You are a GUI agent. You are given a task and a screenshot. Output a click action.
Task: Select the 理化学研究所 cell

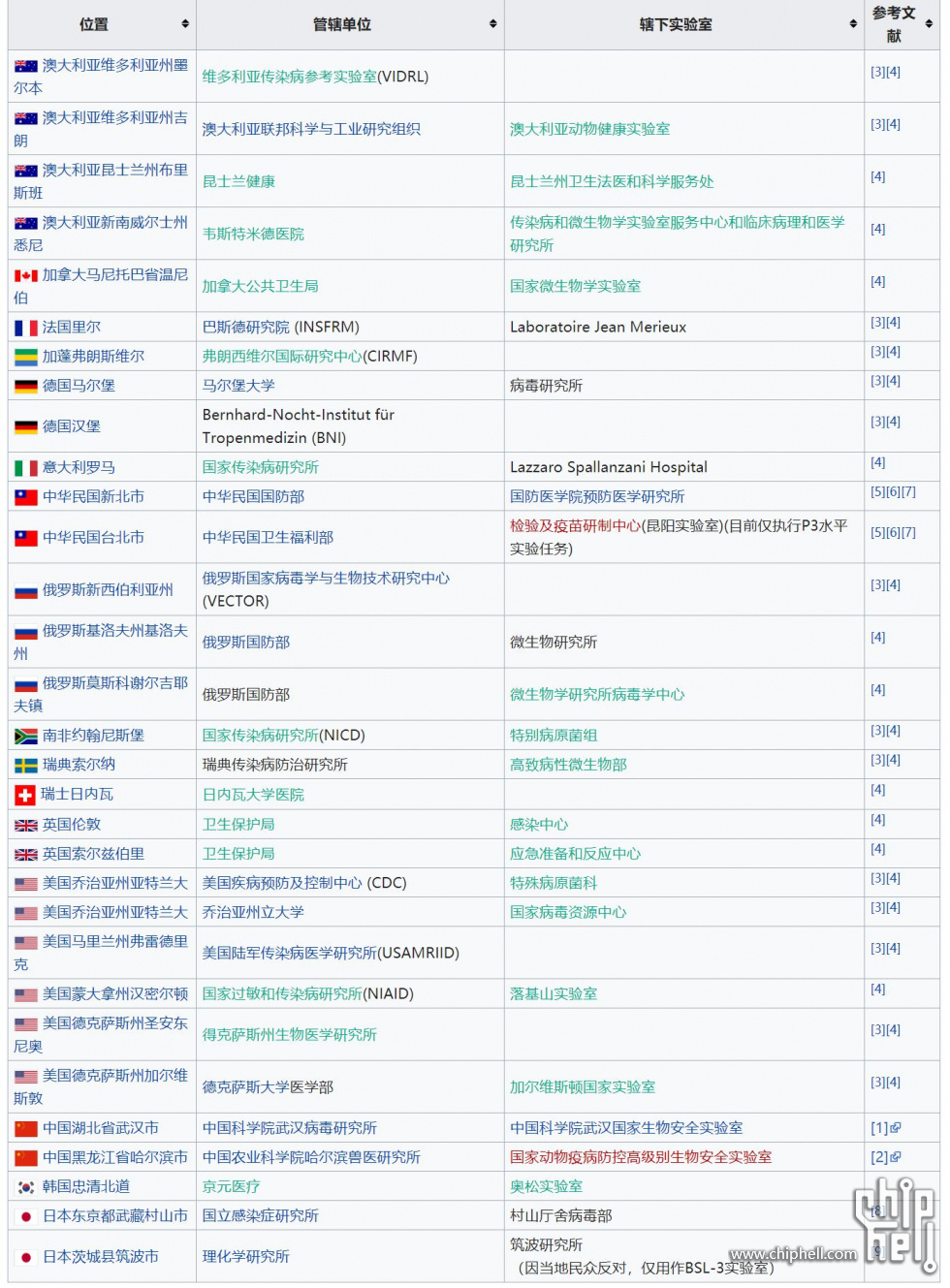point(350,1256)
